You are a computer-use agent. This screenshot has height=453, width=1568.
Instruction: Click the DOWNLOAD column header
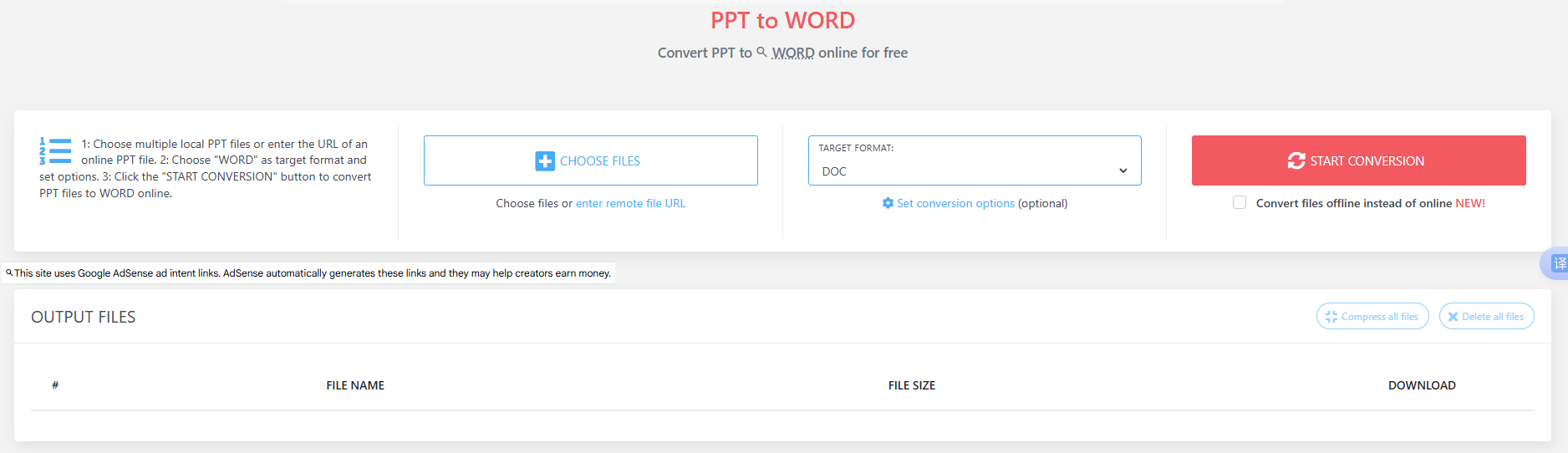1422,385
